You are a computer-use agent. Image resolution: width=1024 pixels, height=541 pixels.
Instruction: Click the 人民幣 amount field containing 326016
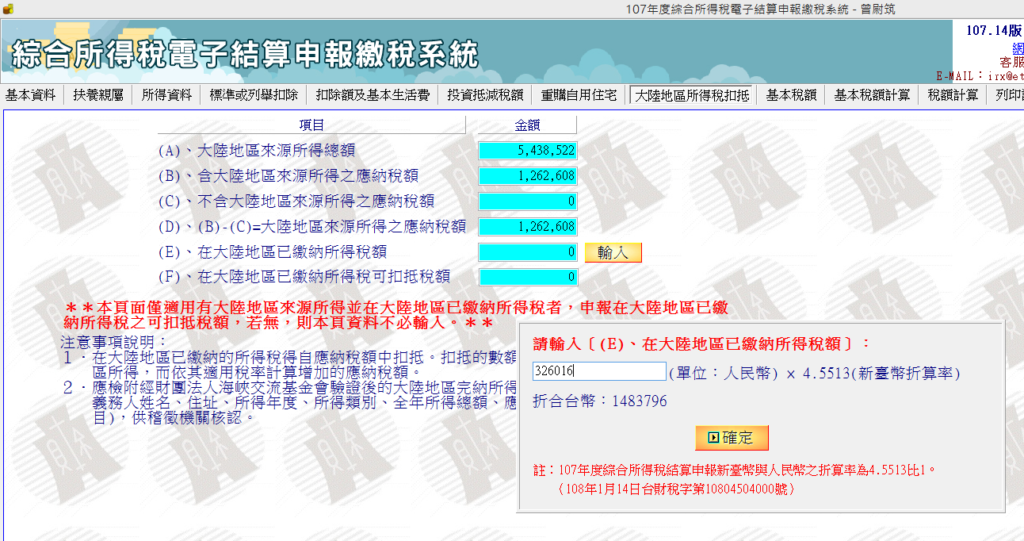598,372
